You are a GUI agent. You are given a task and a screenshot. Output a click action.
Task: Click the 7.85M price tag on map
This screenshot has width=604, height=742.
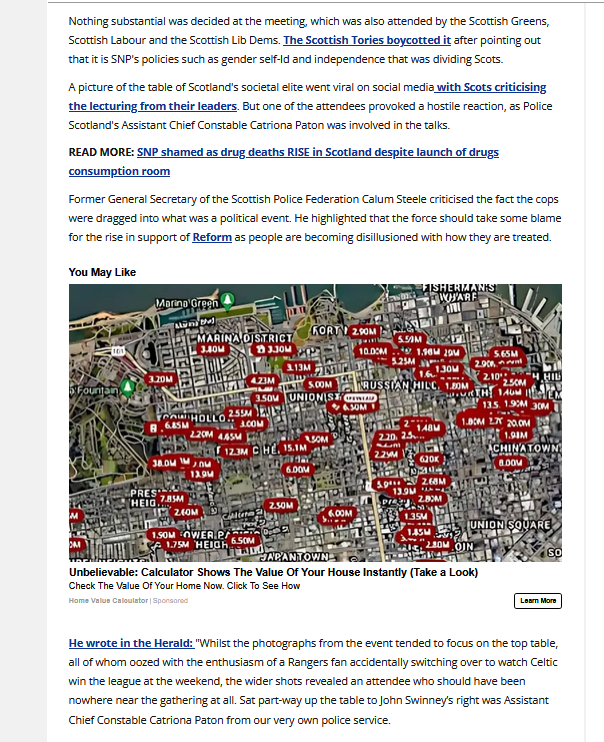pos(171,498)
